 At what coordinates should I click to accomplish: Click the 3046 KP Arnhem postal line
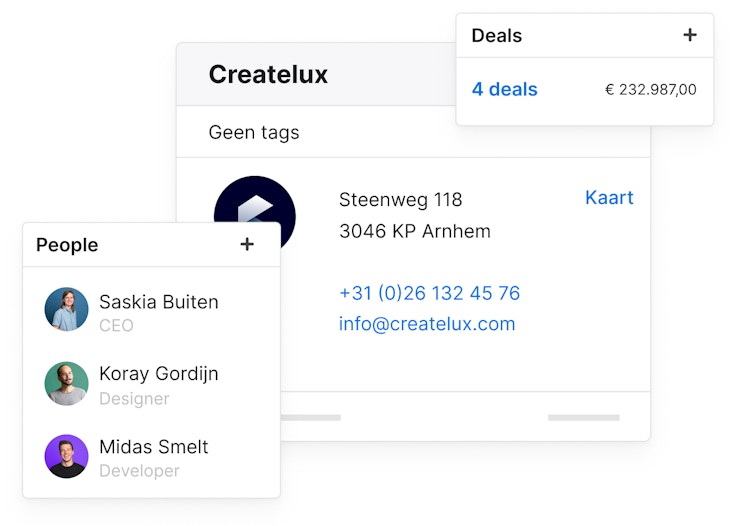point(414,231)
